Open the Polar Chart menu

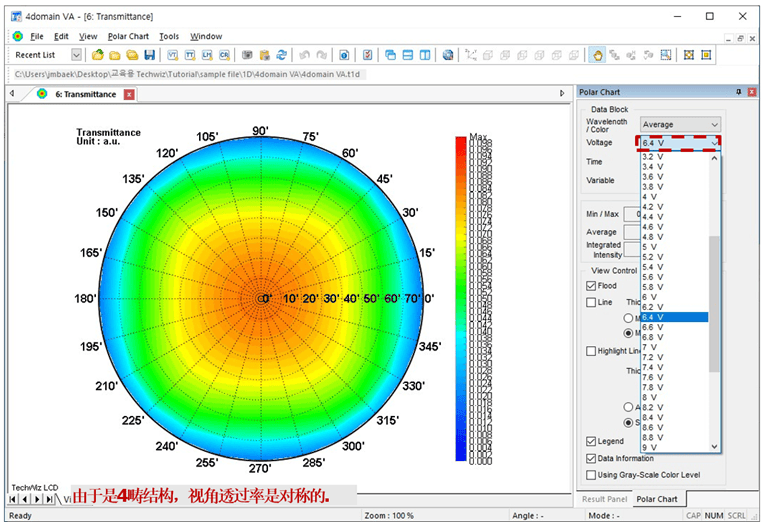click(x=128, y=36)
